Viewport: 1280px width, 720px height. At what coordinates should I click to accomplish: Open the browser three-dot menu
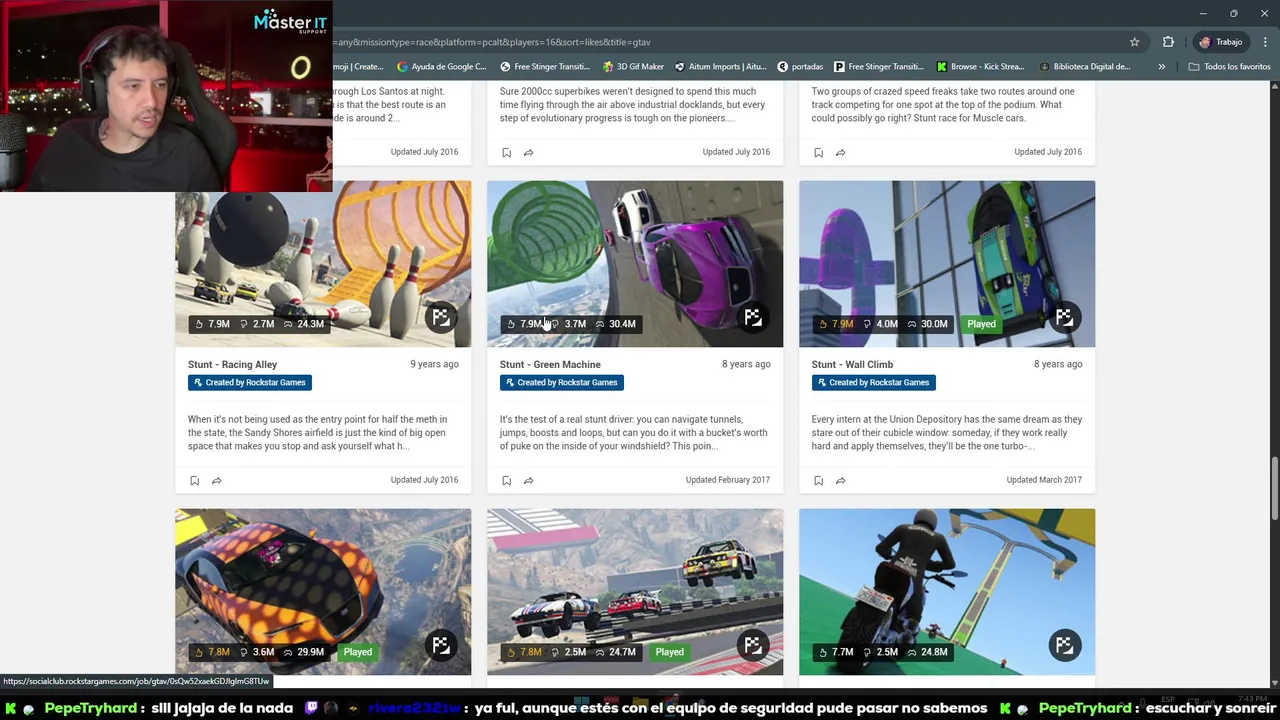1266,42
